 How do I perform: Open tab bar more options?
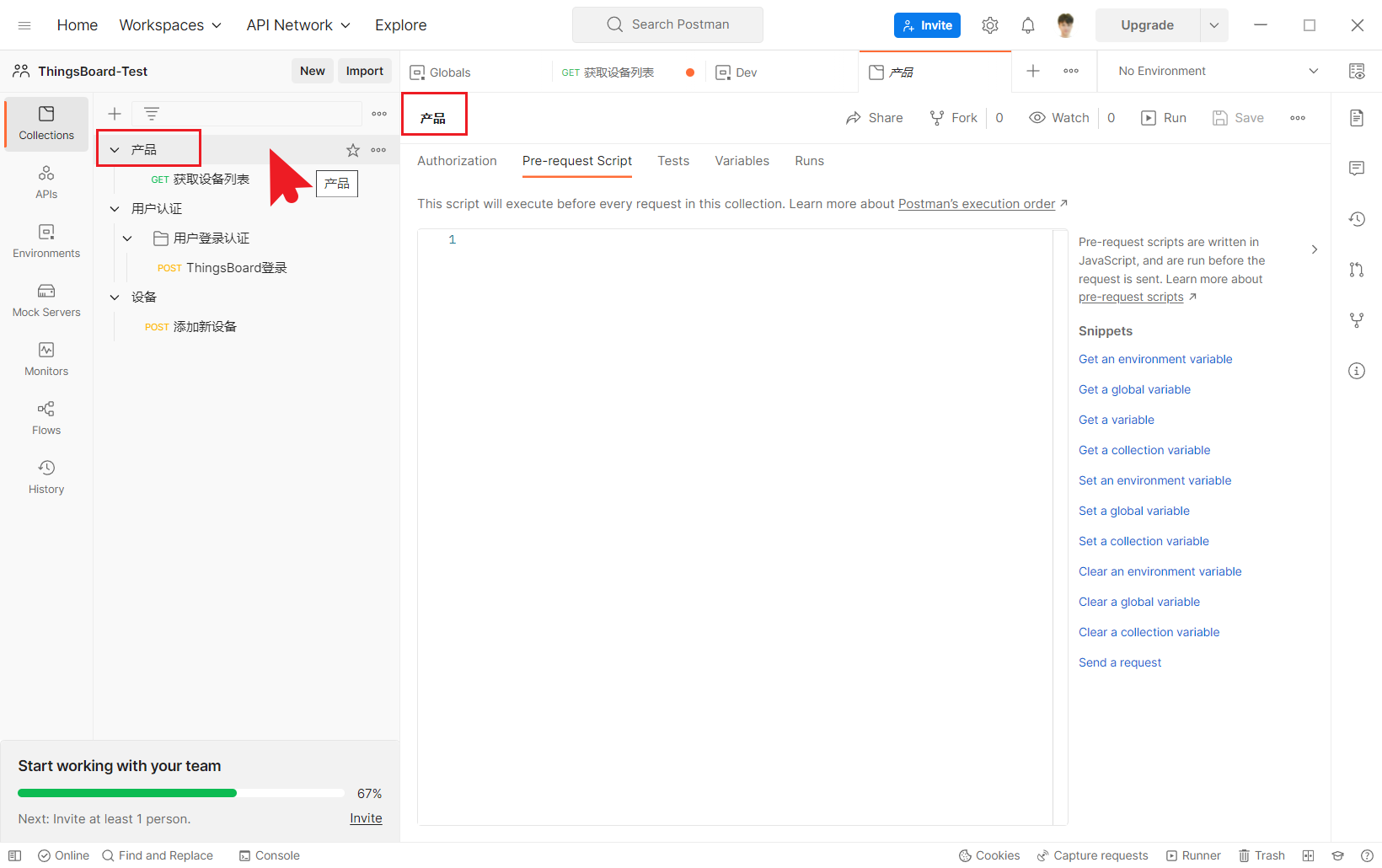pyautogui.click(x=1071, y=72)
